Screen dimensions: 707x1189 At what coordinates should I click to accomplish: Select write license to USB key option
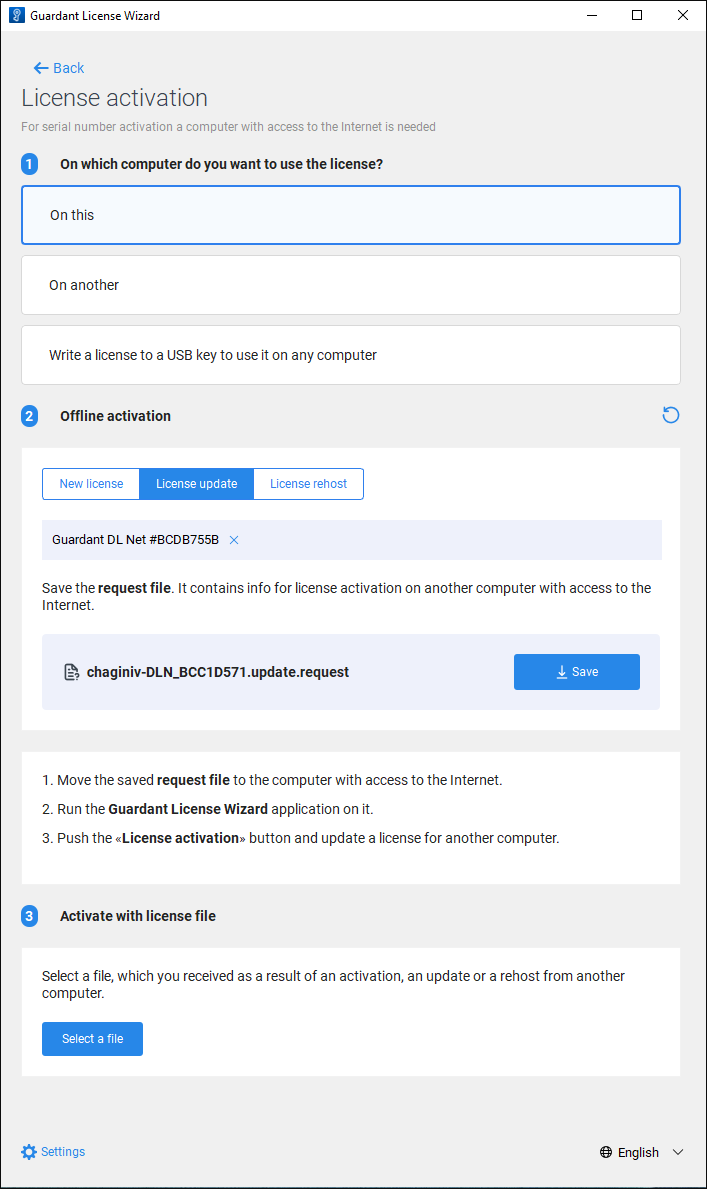point(350,355)
